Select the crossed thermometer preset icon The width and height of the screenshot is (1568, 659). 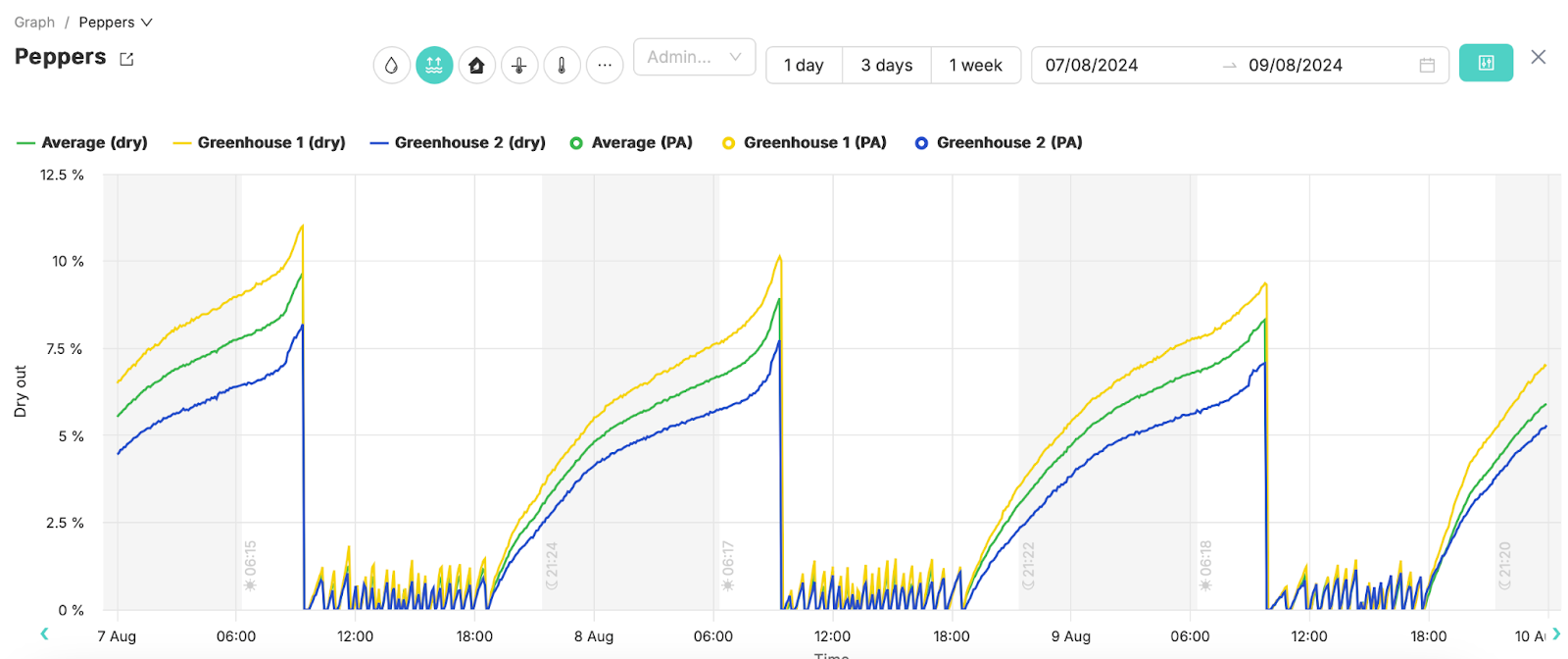pos(519,66)
